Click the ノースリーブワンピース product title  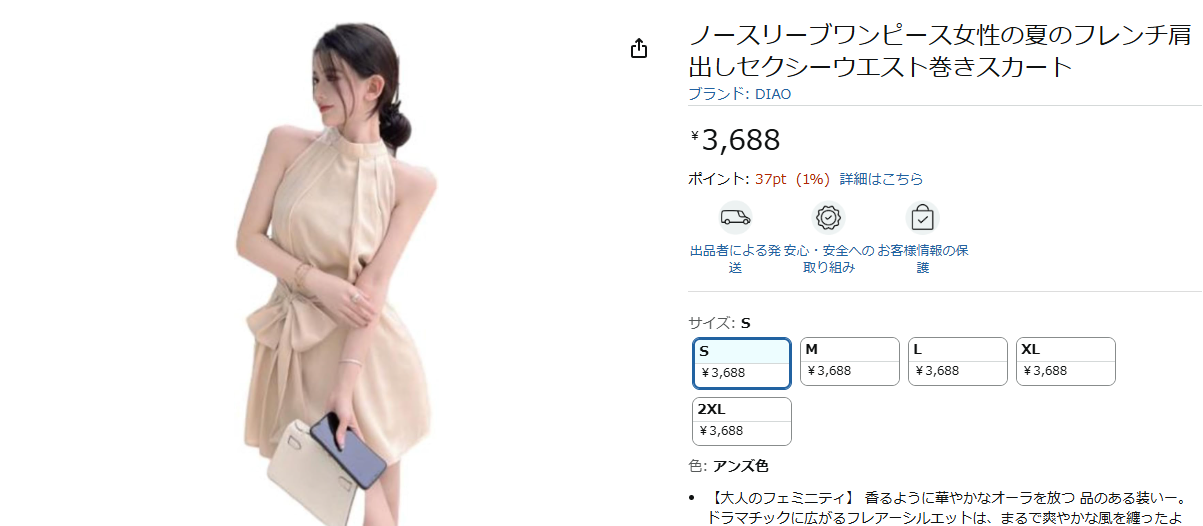pos(940,52)
